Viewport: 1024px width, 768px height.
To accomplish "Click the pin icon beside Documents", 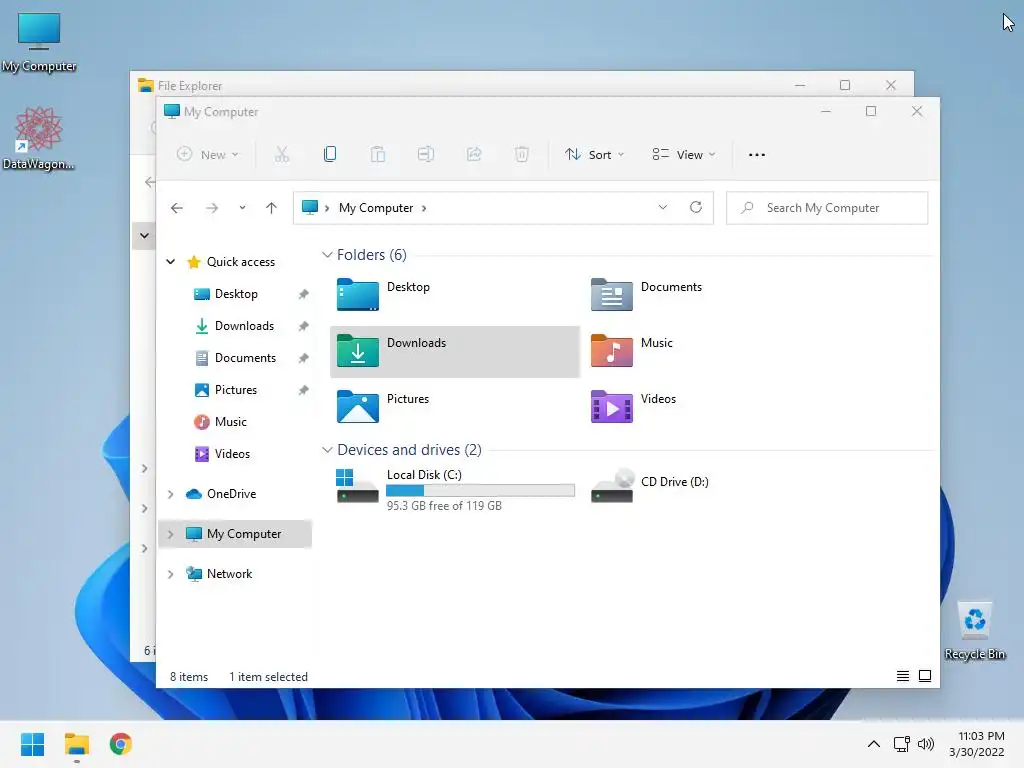I will [x=303, y=359].
